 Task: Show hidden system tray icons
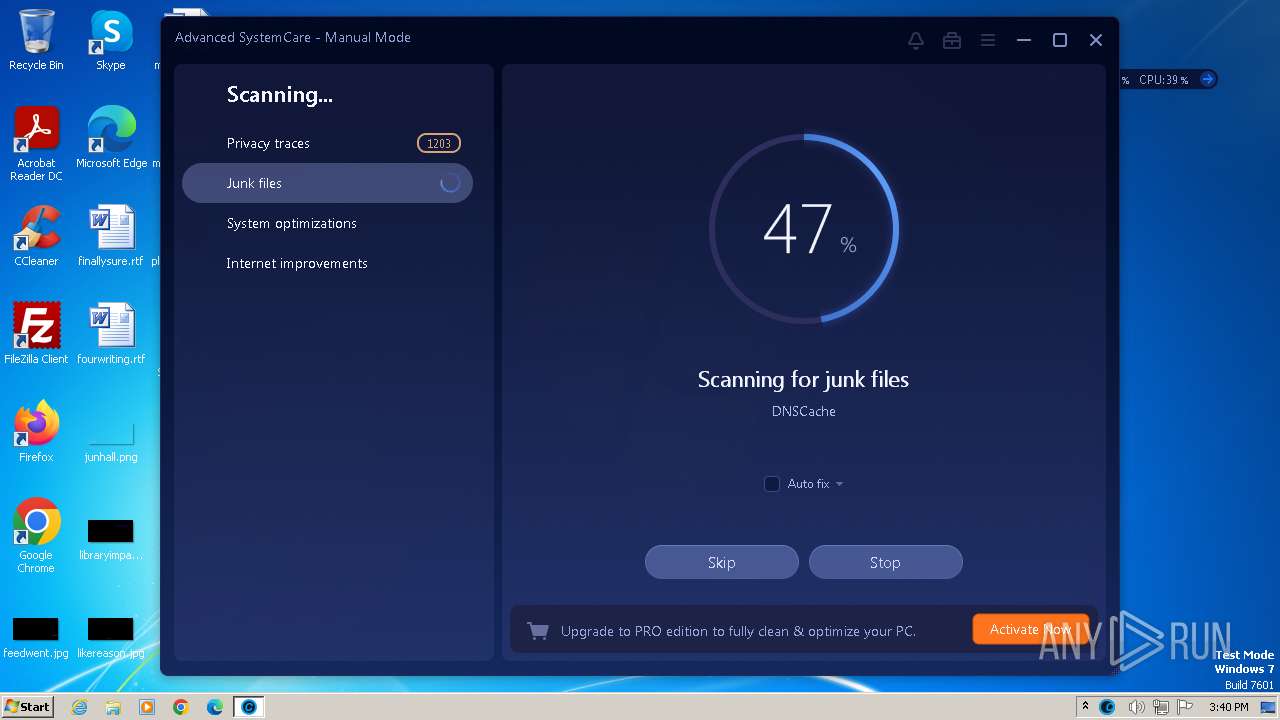(1085, 707)
